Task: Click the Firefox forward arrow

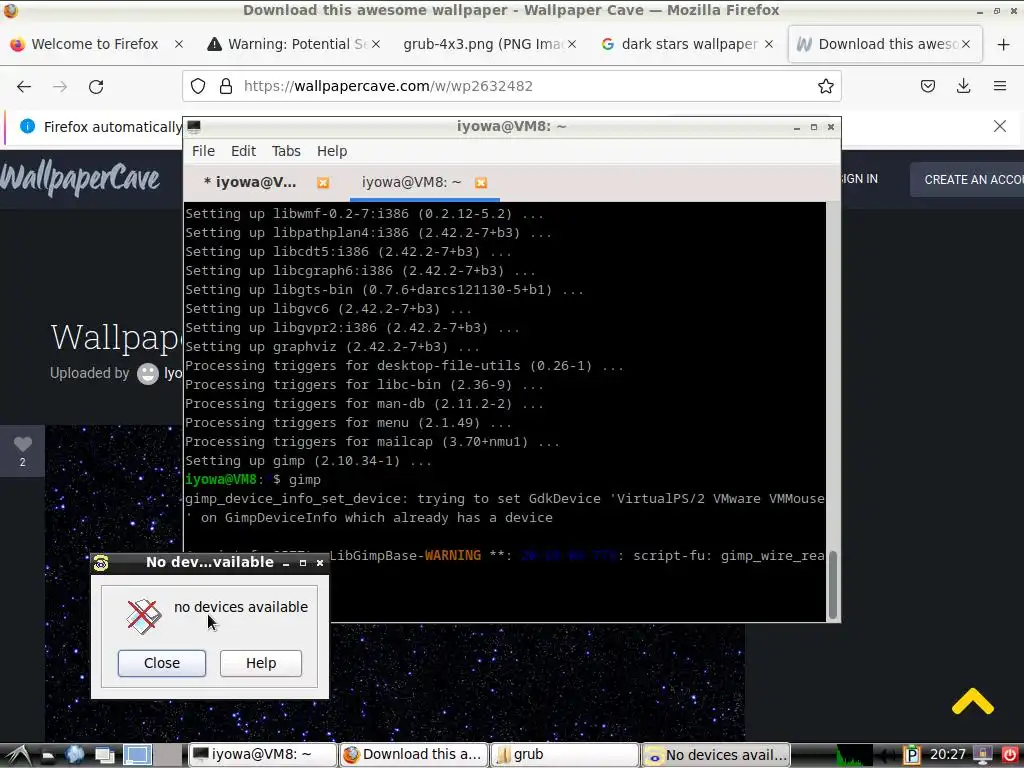Action: pyautogui.click(x=60, y=86)
